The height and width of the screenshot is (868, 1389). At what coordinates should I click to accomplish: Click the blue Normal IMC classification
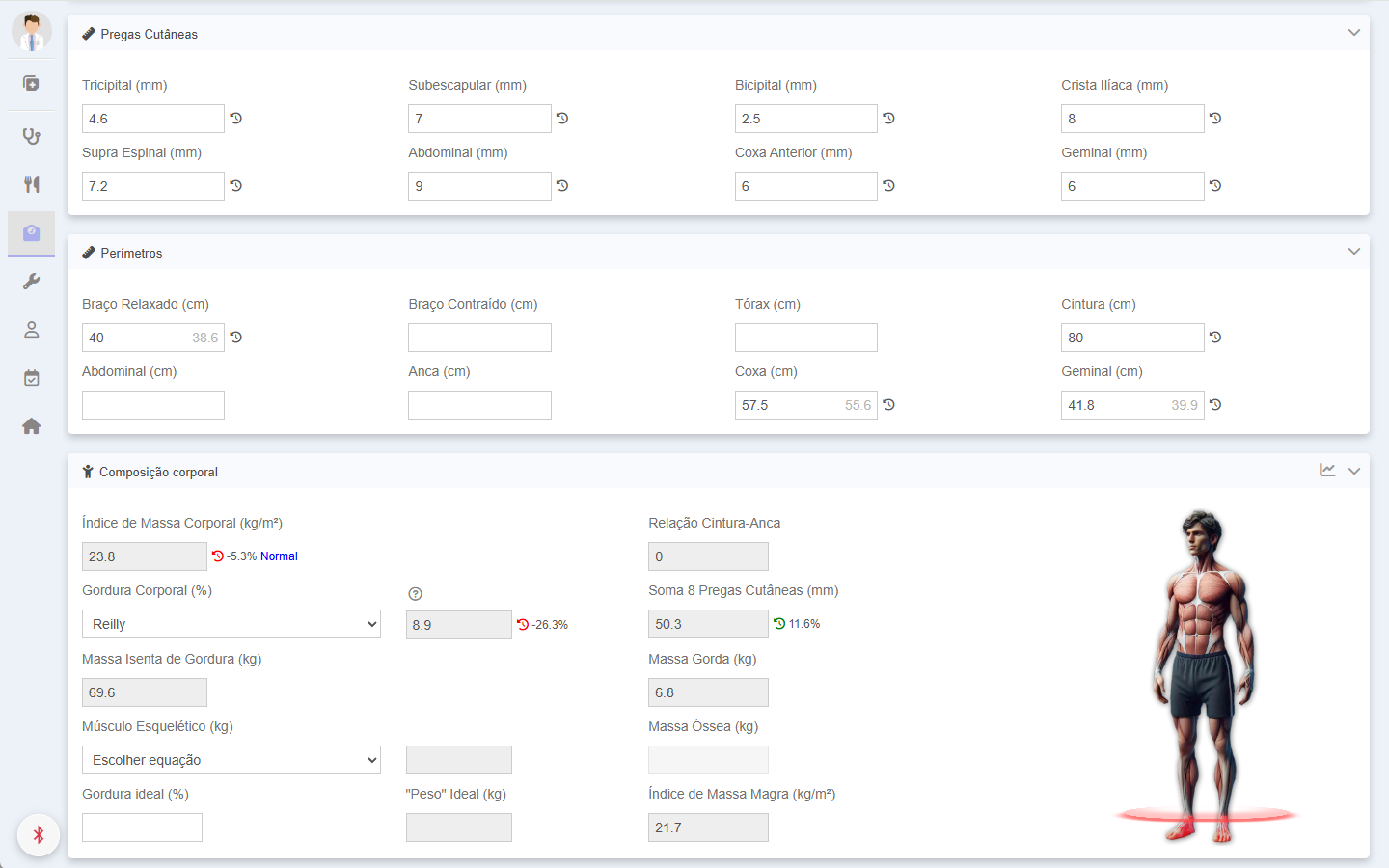tap(279, 556)
